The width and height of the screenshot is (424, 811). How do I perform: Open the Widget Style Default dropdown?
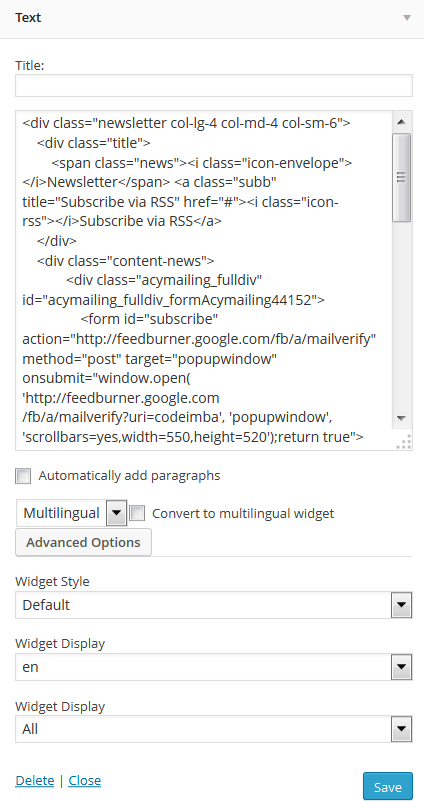(214, 605)
